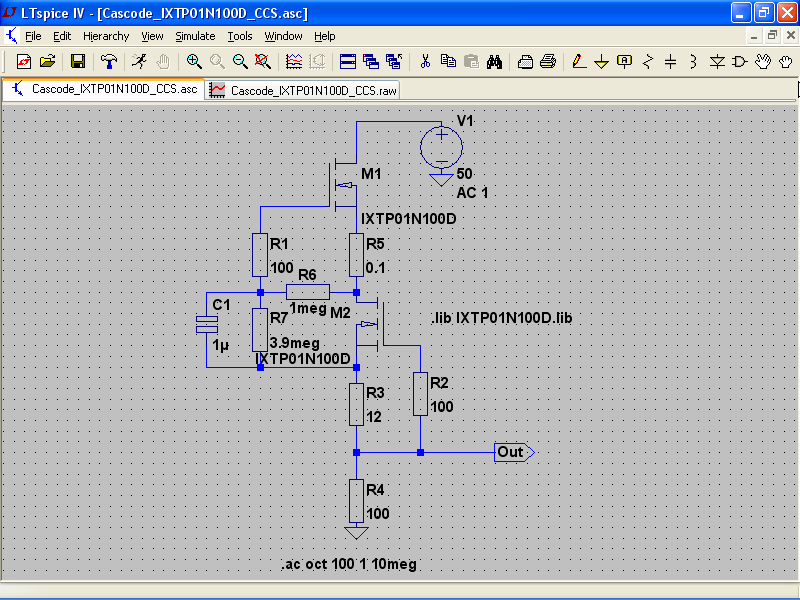Screen dimensions: 800x600
Task: Select the Cut scissors tool
Action: click(425, 62)
